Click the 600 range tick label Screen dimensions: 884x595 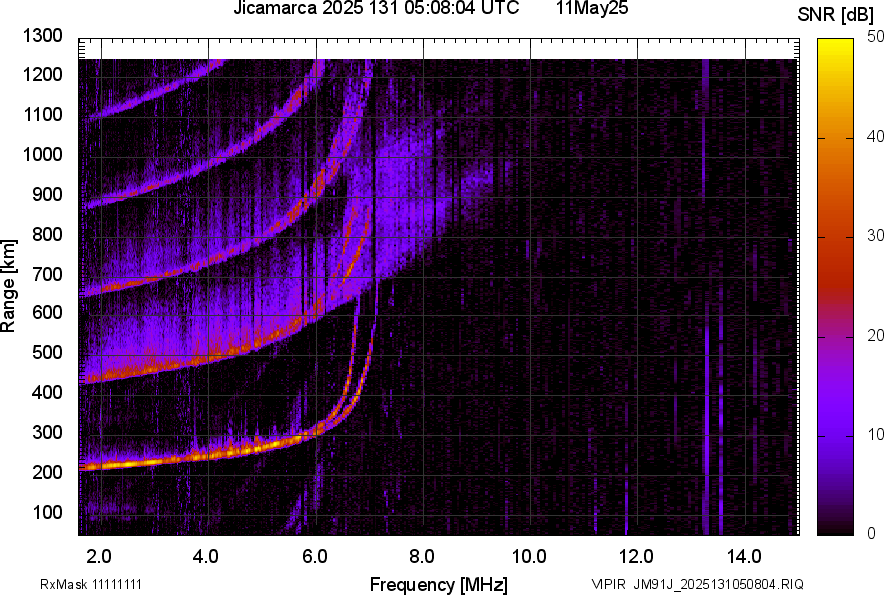[47, 312]
